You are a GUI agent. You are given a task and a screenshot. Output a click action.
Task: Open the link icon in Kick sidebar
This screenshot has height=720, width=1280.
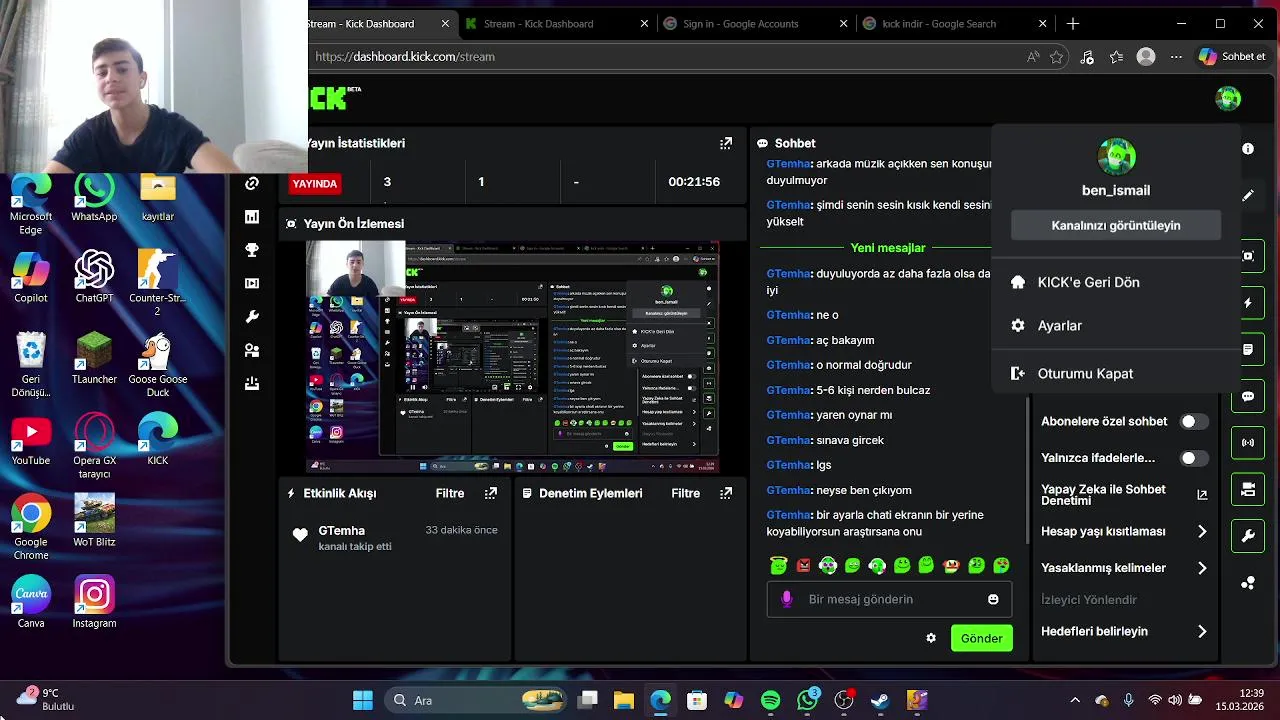point(252,183)
